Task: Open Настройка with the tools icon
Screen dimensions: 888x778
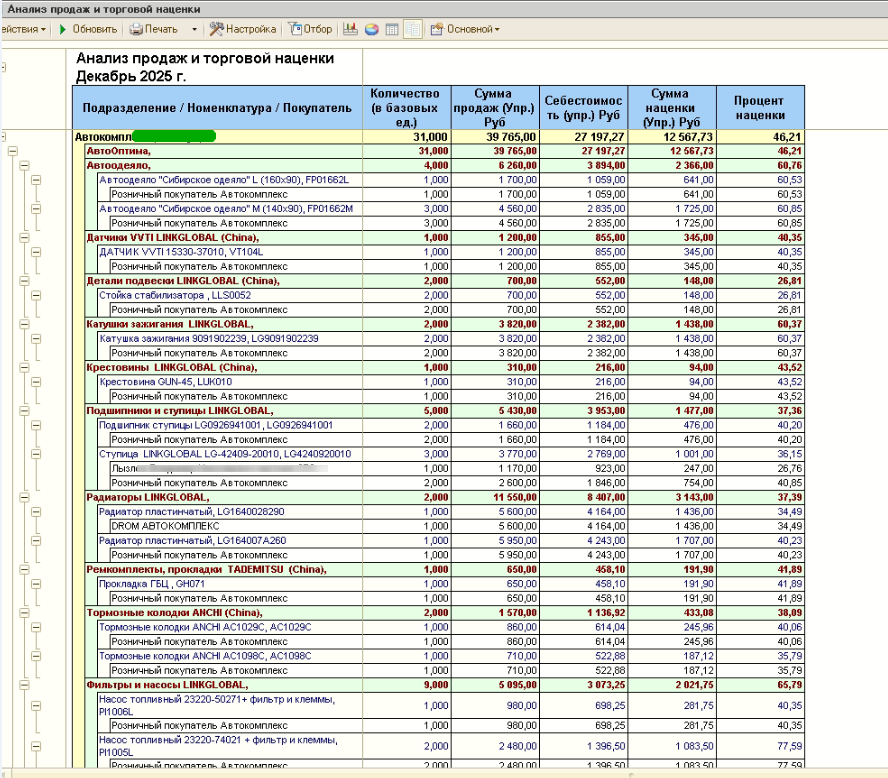Action: click(x=216, y=29)
